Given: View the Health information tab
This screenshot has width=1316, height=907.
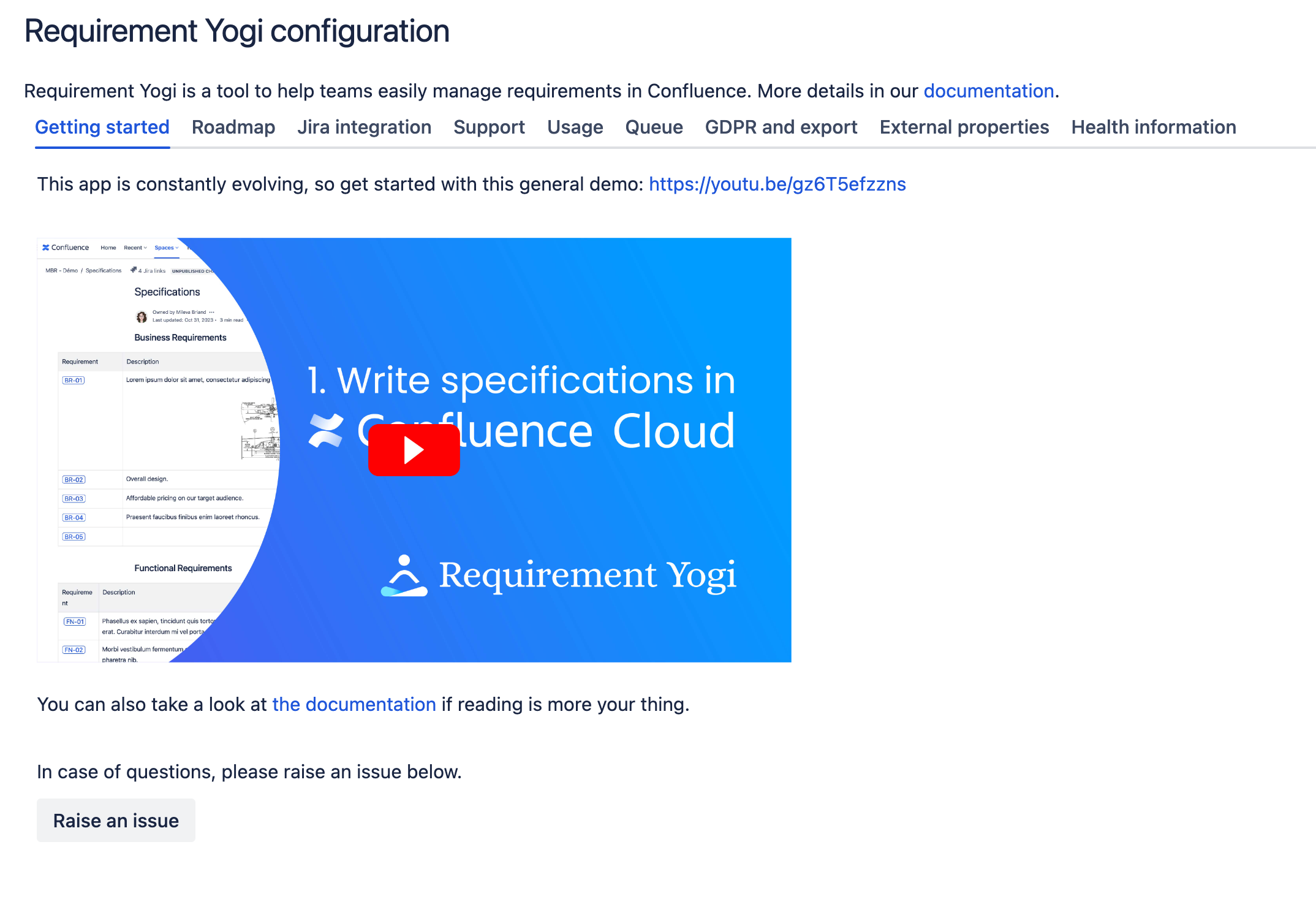Looking at the screenshot, I should click(1153, 127).
